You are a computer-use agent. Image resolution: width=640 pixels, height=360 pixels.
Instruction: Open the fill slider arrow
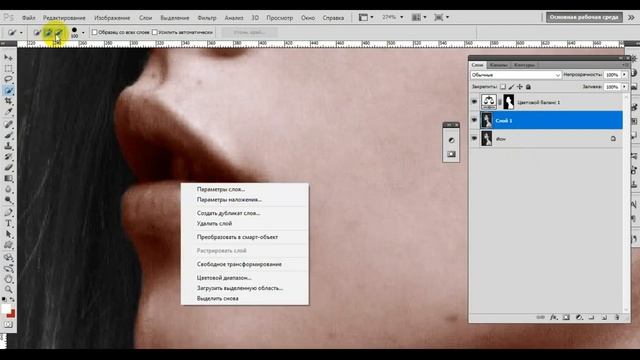point(624,87)
